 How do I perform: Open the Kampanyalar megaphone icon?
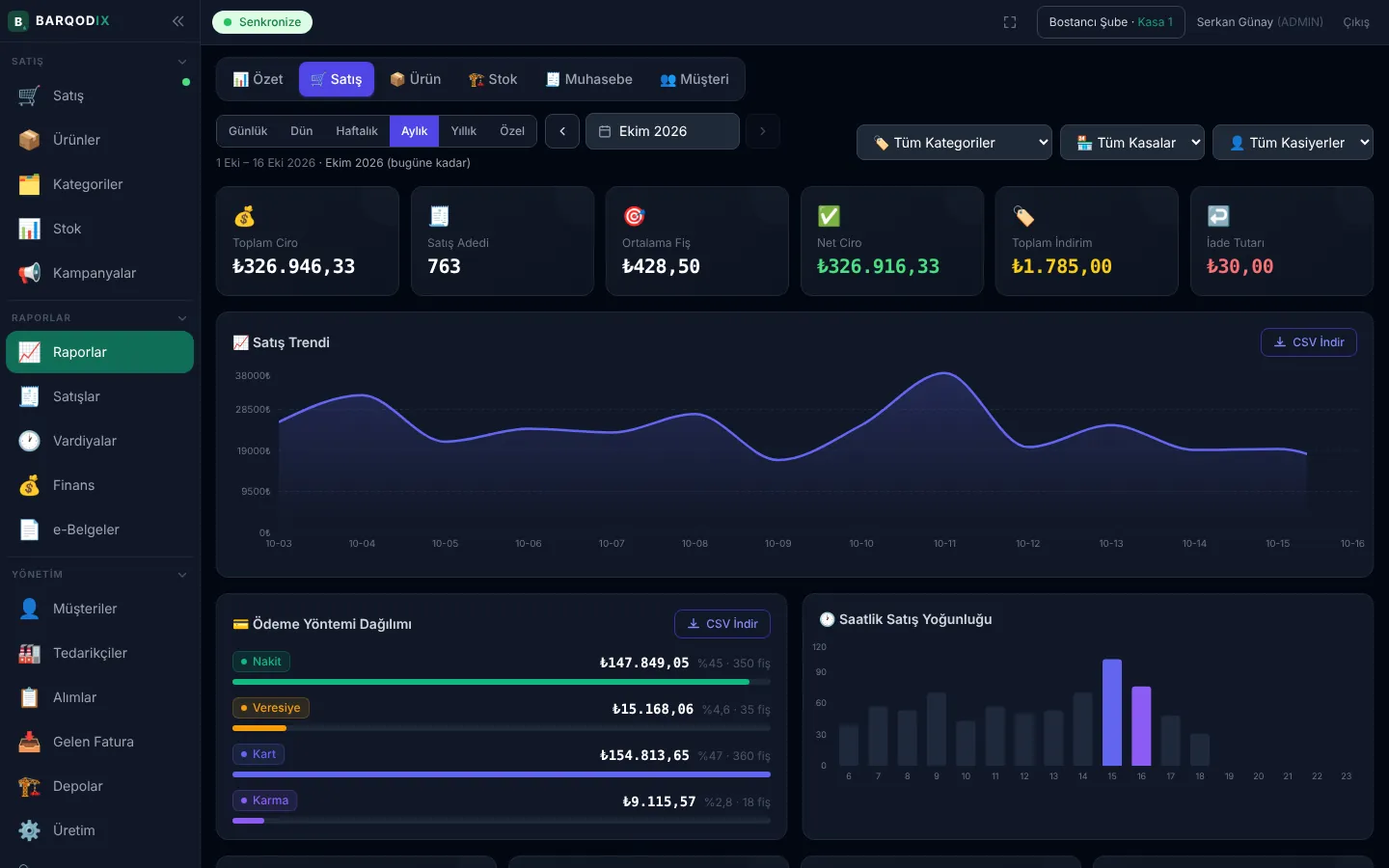pos(30,273)
